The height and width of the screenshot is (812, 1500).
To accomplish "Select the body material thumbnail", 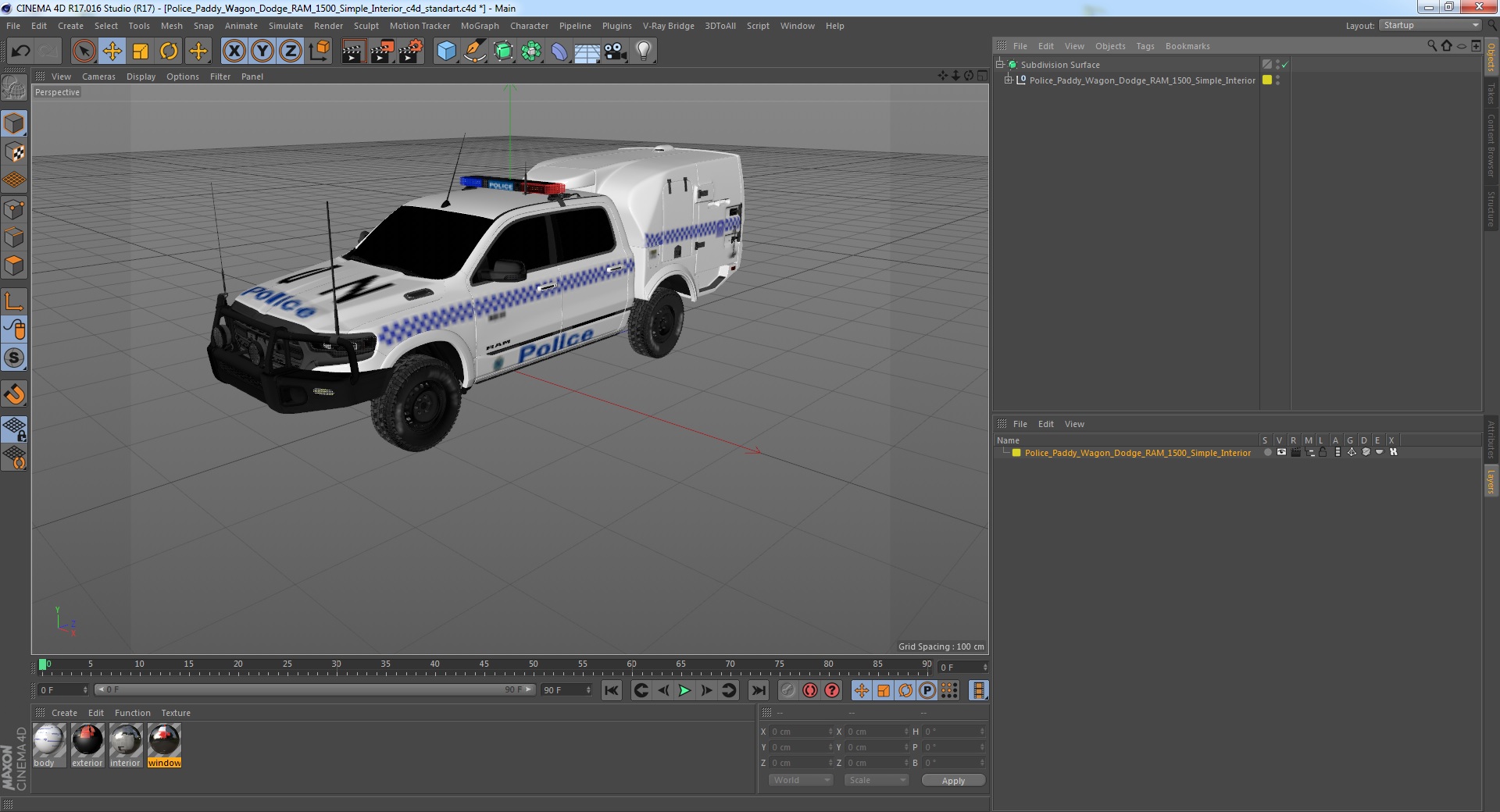I will (49, 745).
